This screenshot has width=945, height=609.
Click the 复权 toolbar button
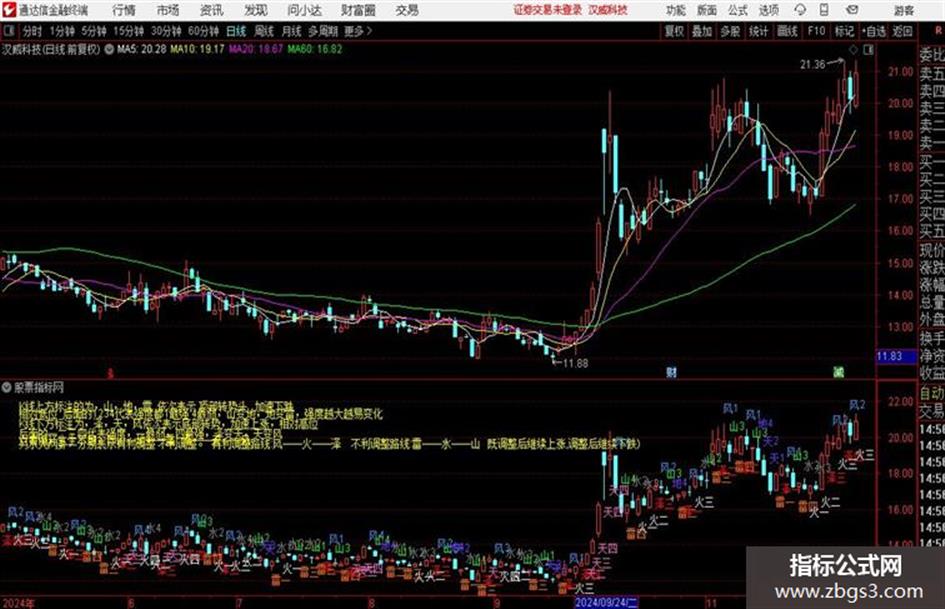pyautogui.click(x=674, y=31)
